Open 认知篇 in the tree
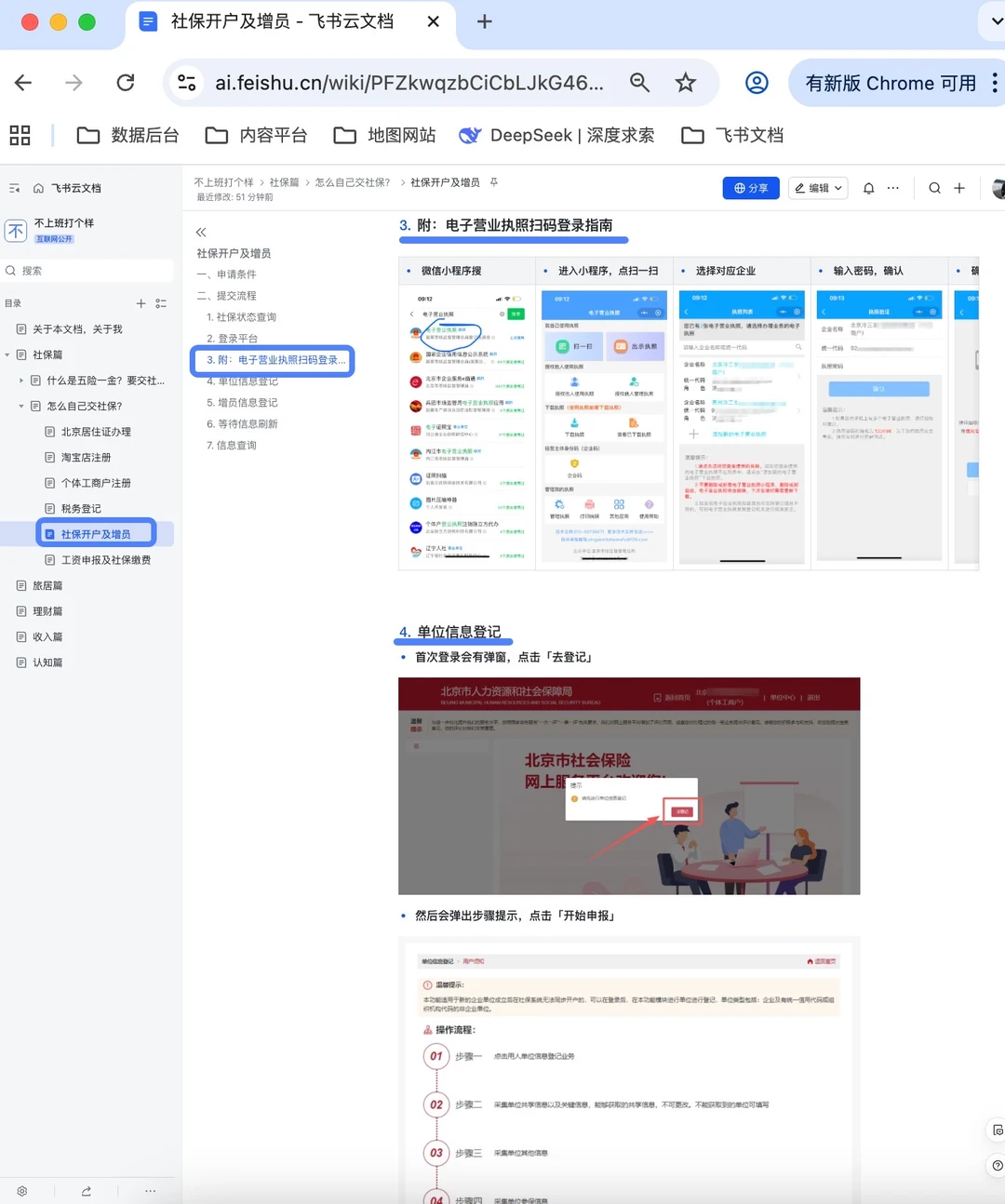Viewport: 1005px width, 1204px height. pyautogui.click(x=47, y=662)
